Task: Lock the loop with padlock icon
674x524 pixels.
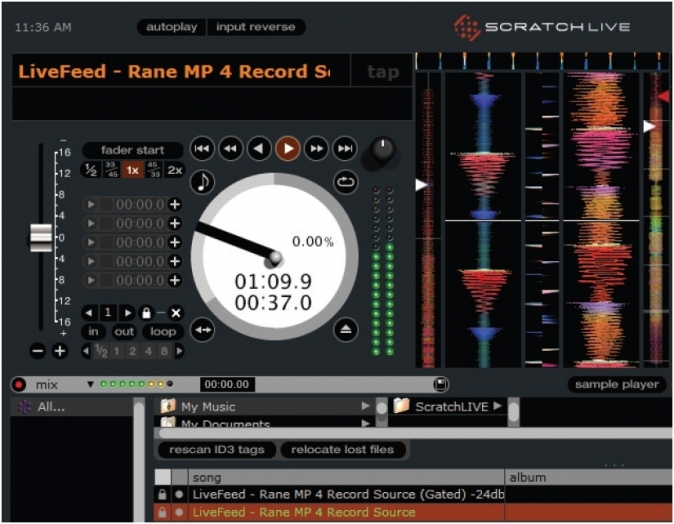Action: [147, 313]
